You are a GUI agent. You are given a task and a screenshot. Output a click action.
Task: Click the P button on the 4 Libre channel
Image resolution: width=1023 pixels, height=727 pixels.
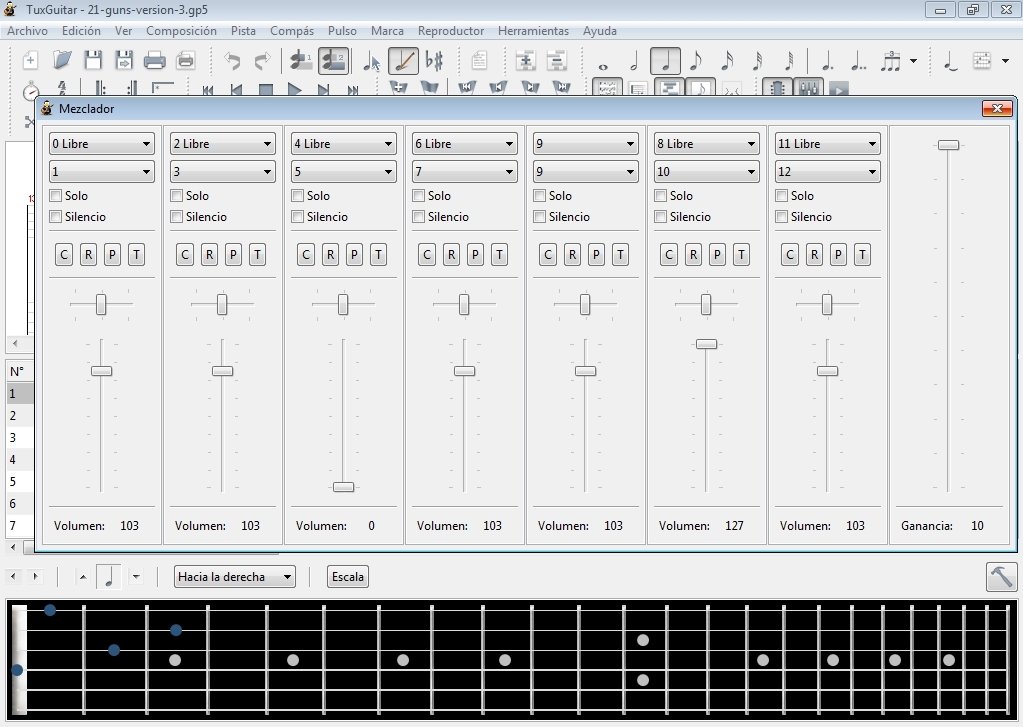pyautogui.click(x=354, y=255)
